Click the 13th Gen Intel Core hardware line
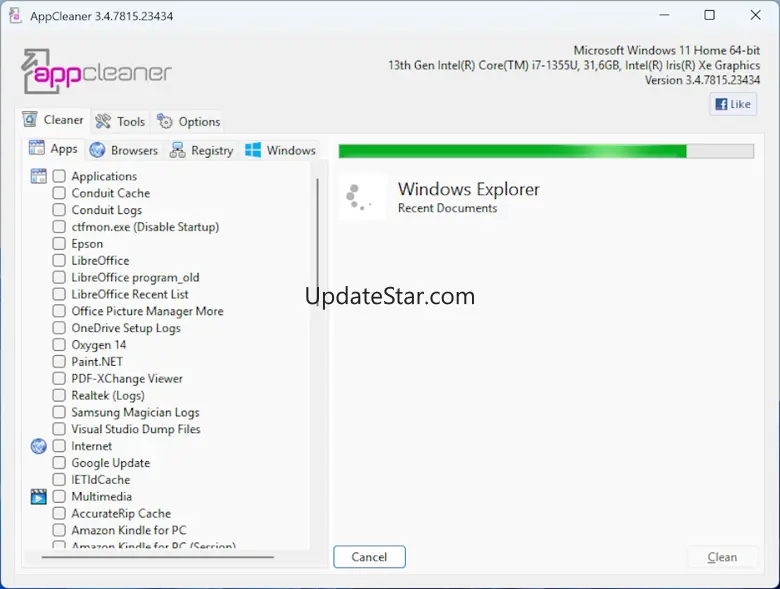This screenshot has height=589, width=780. coord(574,65)
